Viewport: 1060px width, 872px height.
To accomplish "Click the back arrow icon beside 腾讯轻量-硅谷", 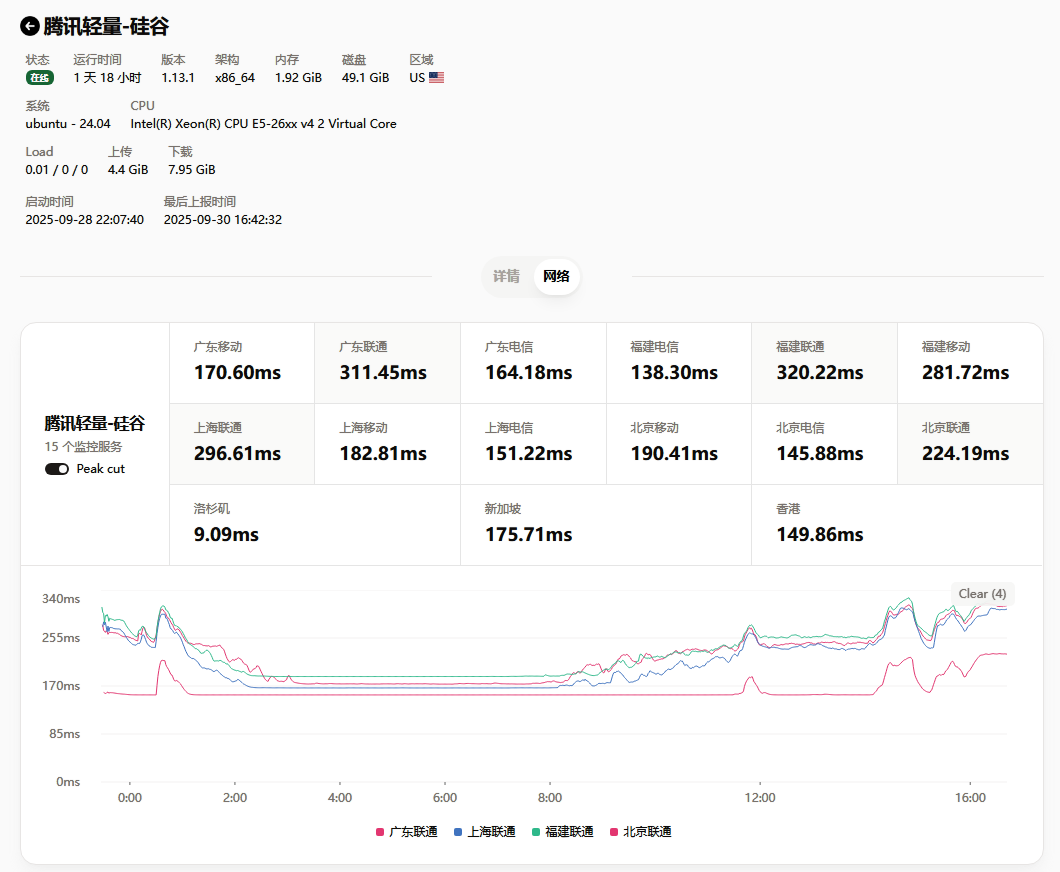I will [30, 26].
